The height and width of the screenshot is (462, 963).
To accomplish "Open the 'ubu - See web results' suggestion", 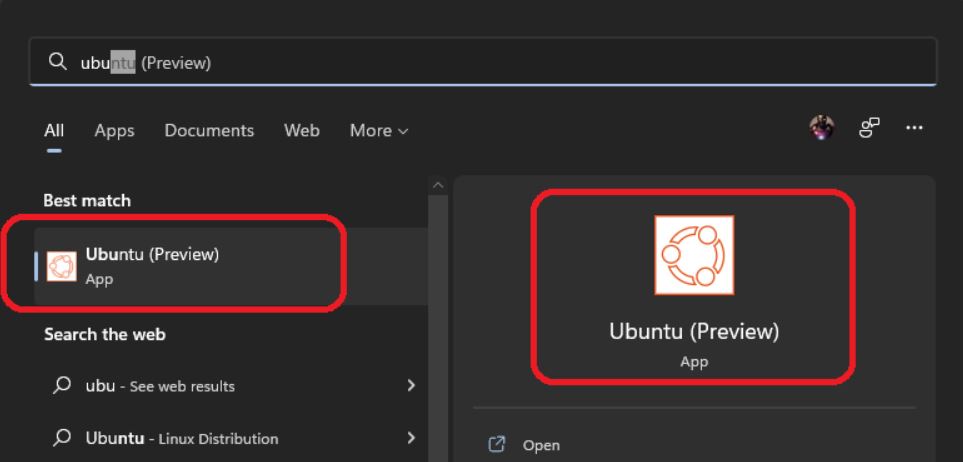I will tap(231, 386).
